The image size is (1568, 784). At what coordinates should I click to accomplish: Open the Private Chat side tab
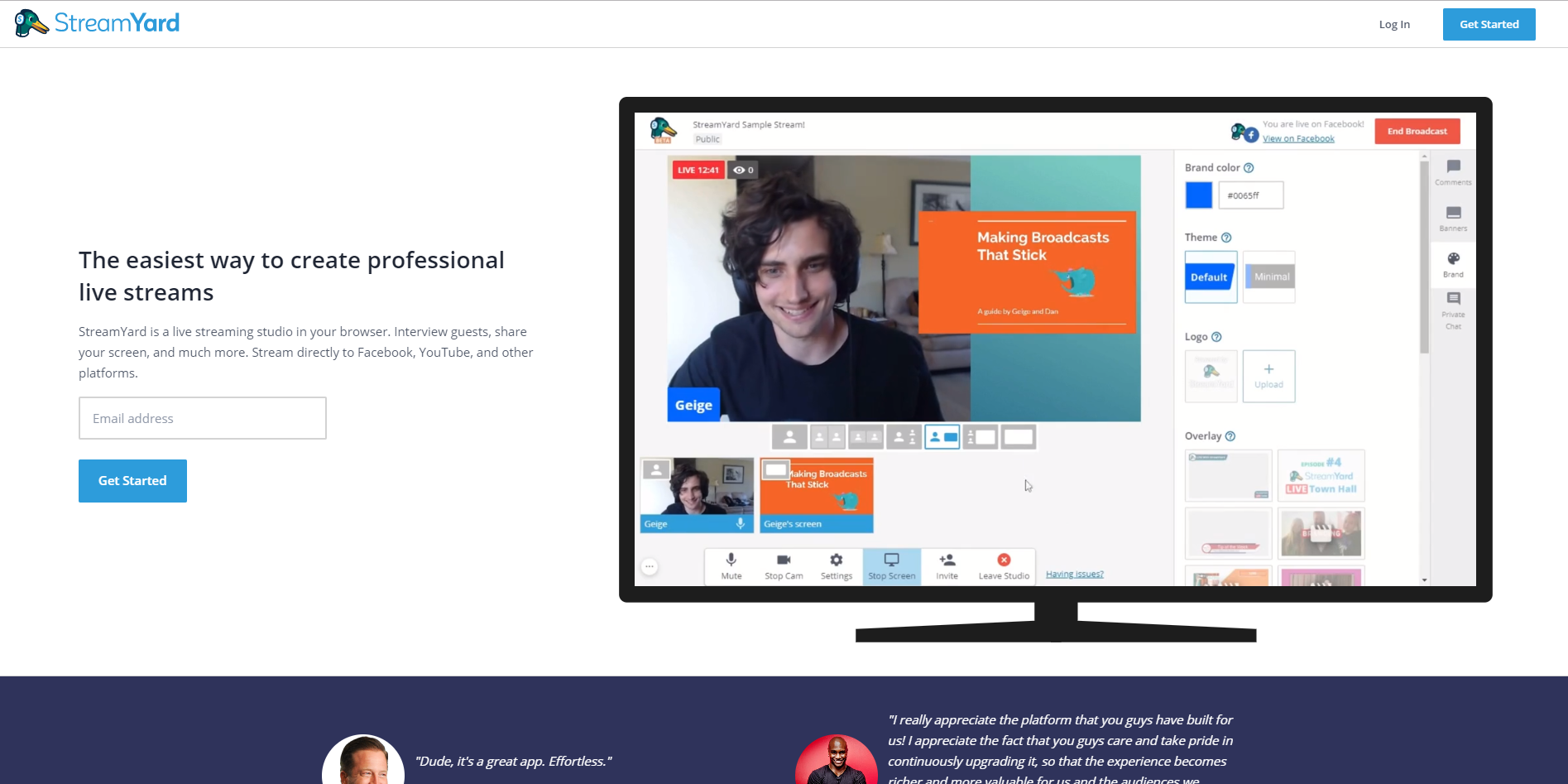click(1453, 310)
